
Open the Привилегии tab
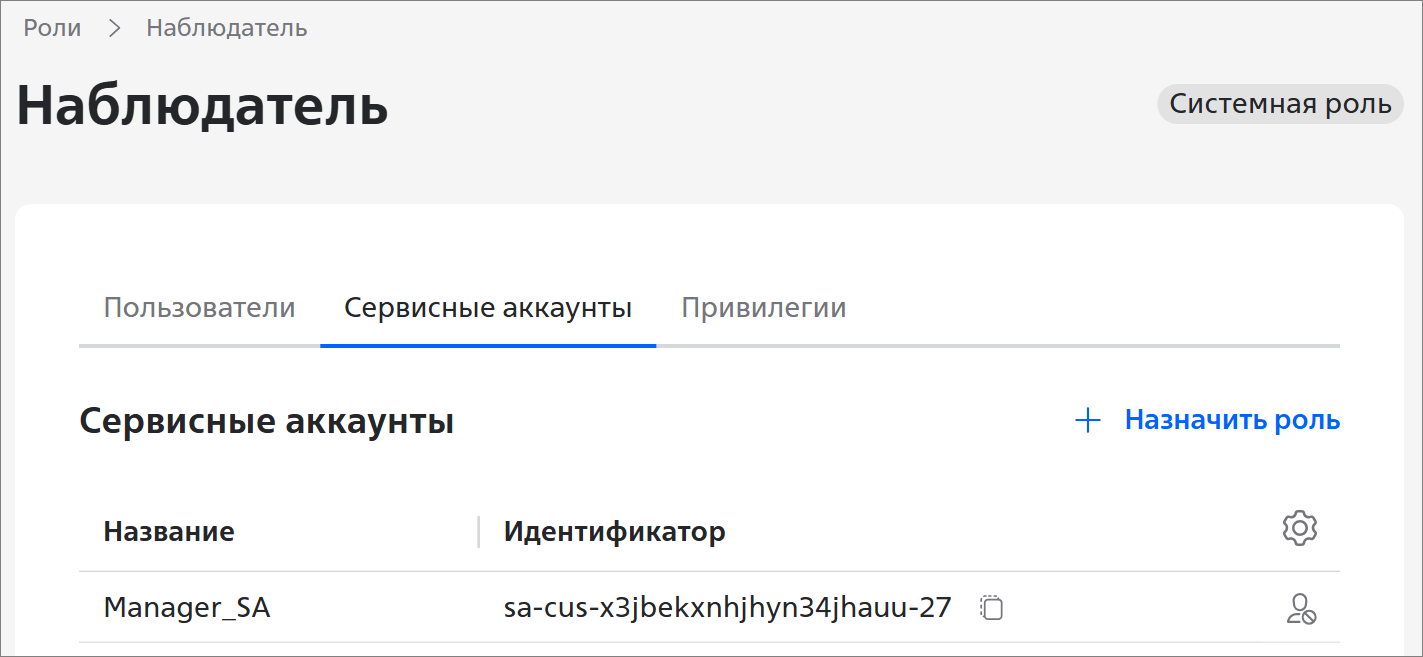(764, 308)
